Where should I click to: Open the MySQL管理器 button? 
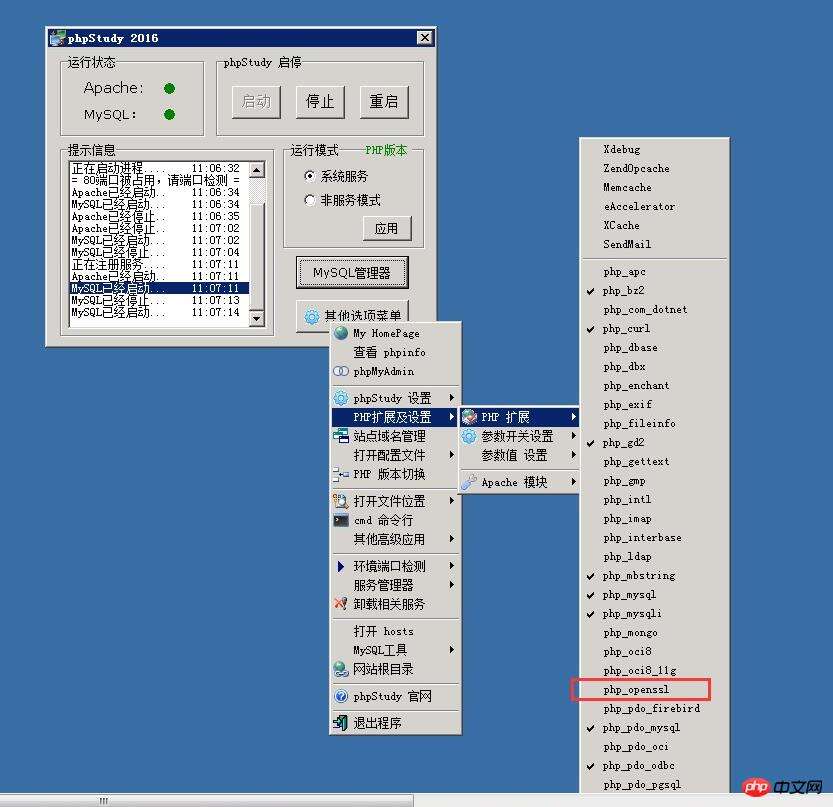click(352, 272)
